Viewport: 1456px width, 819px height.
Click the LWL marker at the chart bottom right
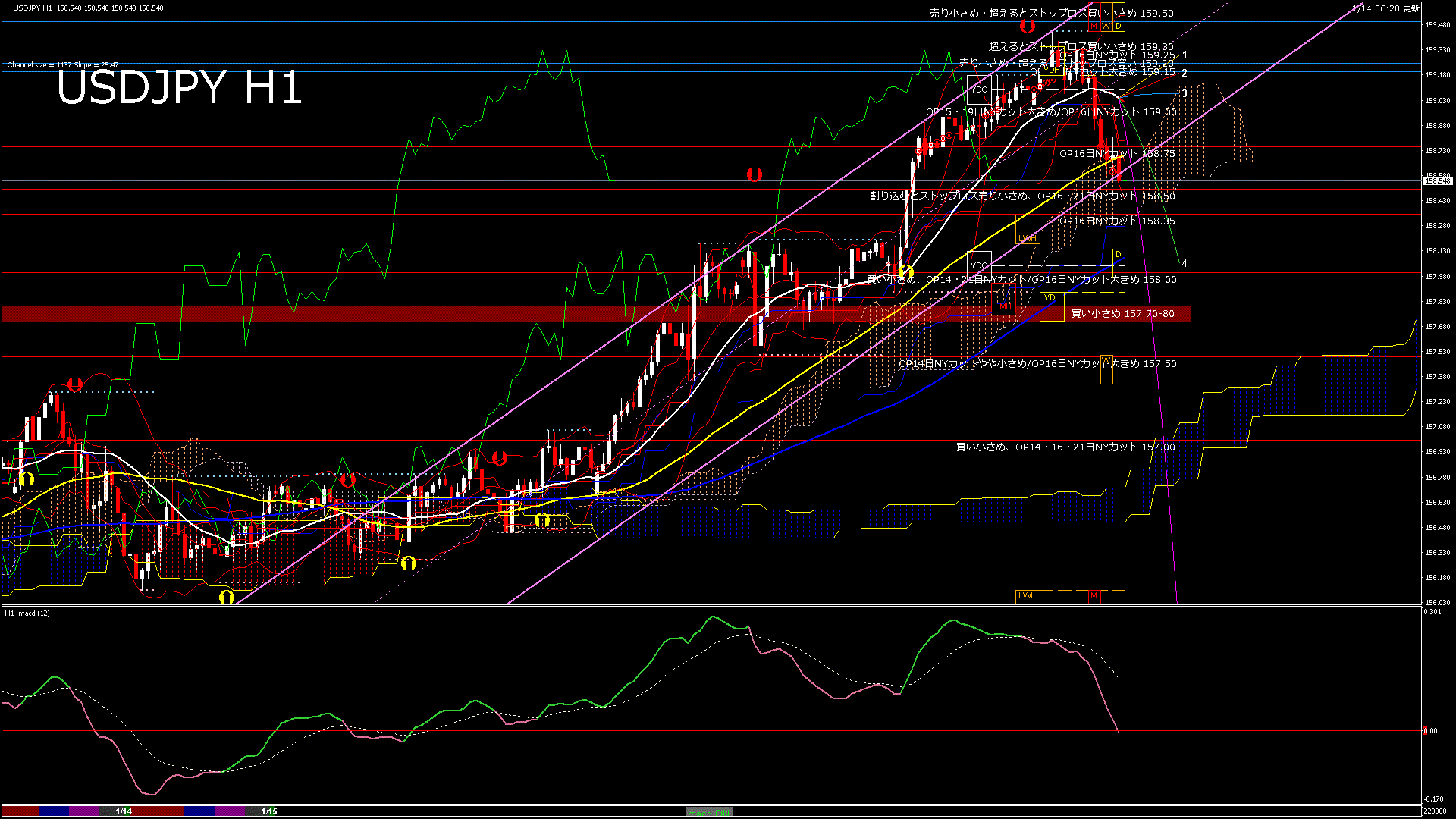(x=1029, y=596)
